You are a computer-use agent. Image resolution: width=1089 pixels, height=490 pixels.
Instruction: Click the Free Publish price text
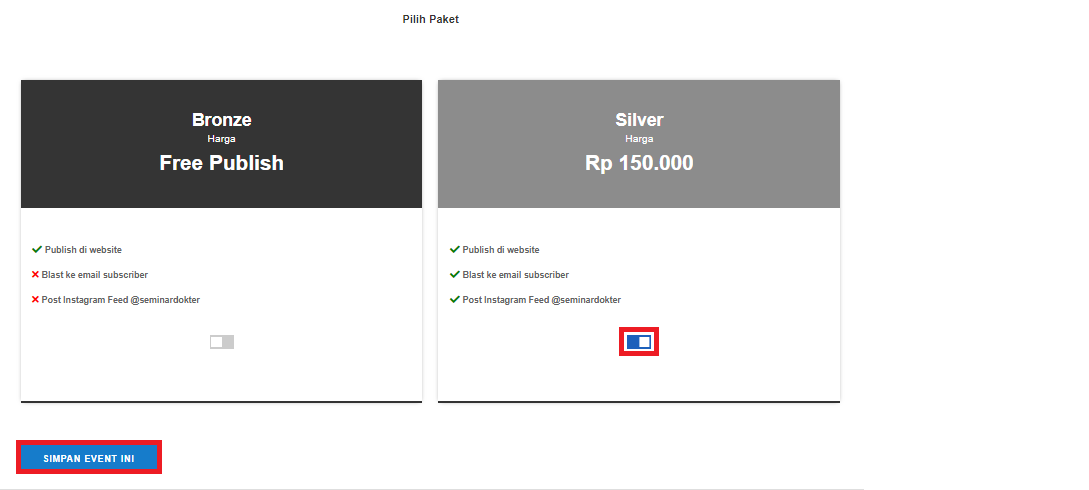[x=221, y=163]
